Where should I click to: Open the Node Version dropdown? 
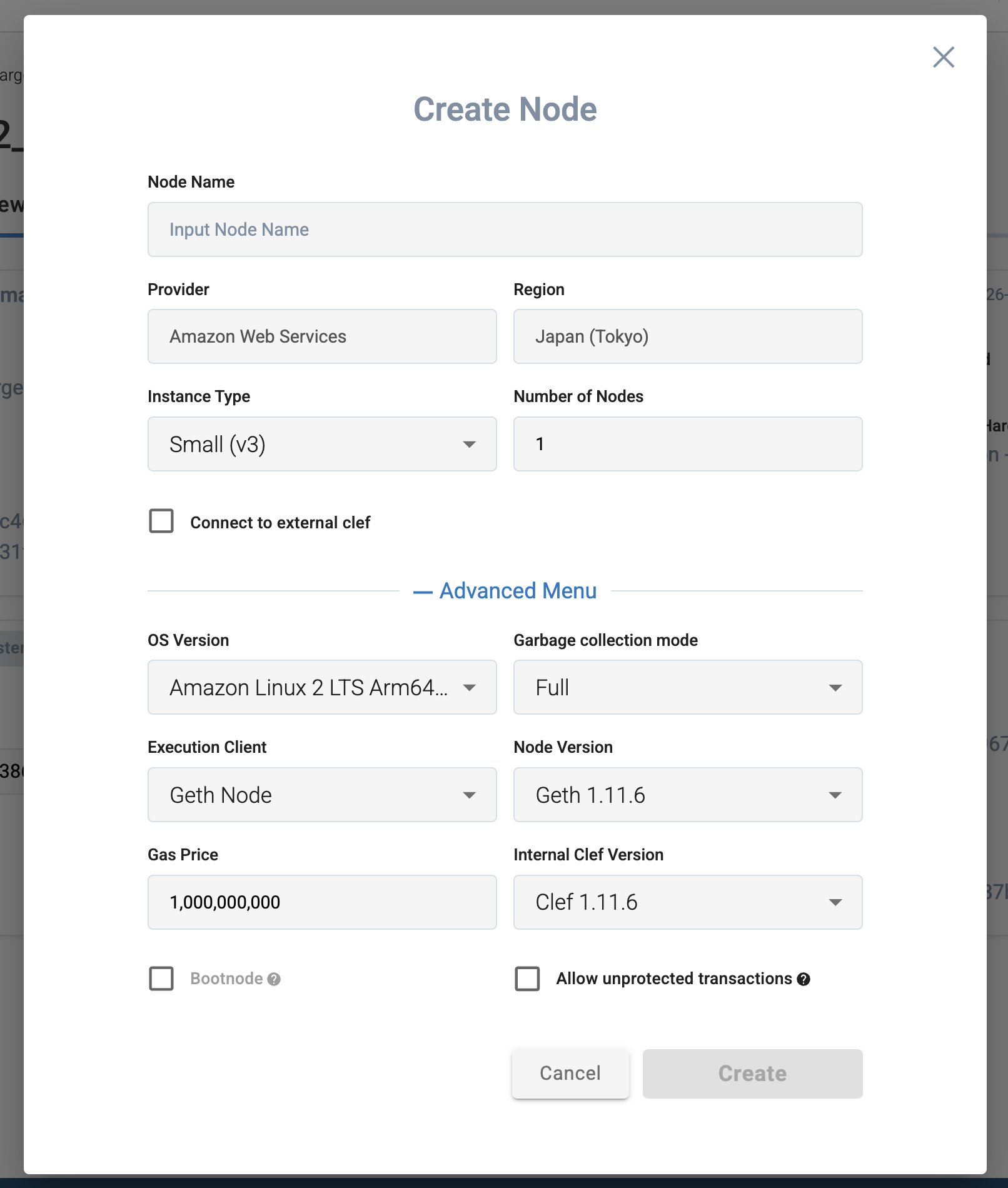pyautogui.click(x=688, y=795)
